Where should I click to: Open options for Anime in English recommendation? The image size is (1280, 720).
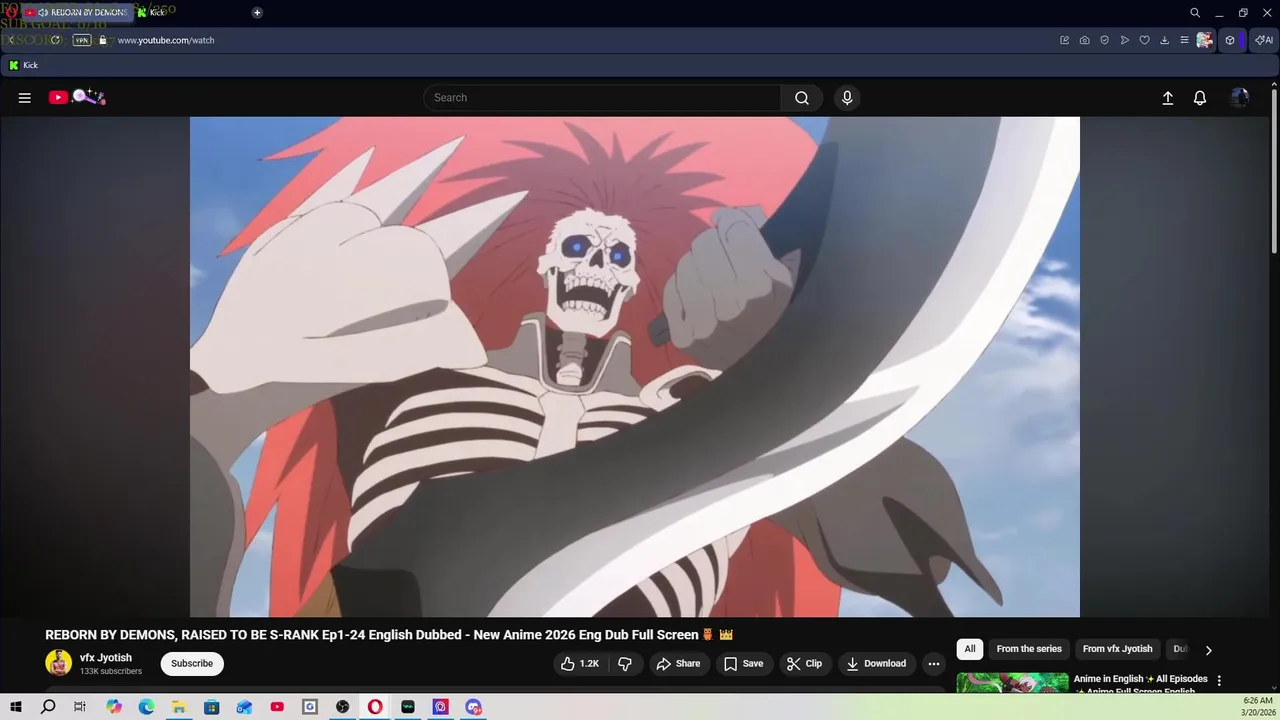(1219, 681)
